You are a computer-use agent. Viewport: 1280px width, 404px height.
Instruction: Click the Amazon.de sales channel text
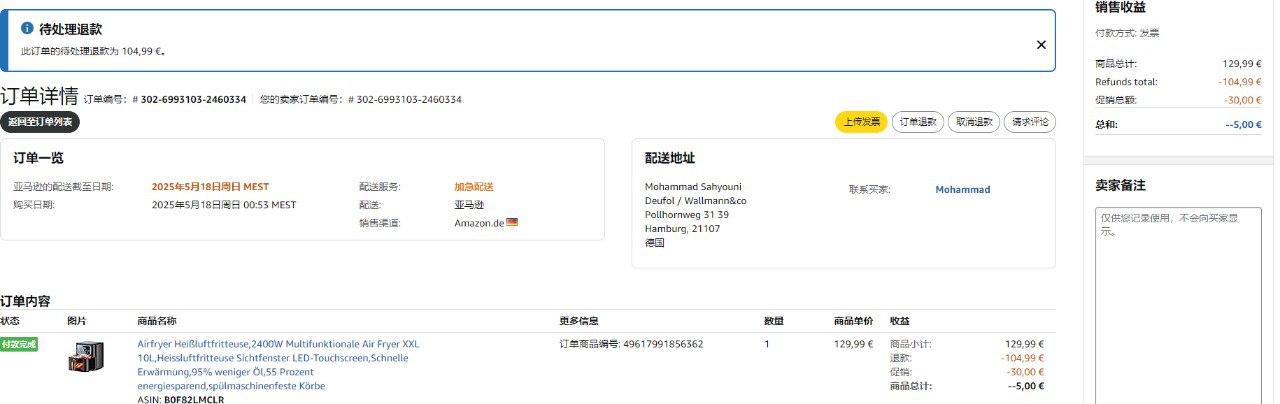click(x=479, y=223)
